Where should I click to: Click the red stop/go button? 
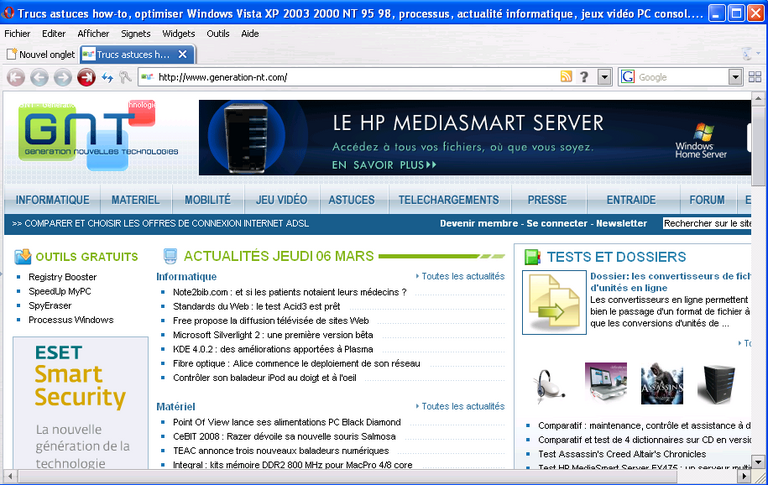(x=86, y=77)
